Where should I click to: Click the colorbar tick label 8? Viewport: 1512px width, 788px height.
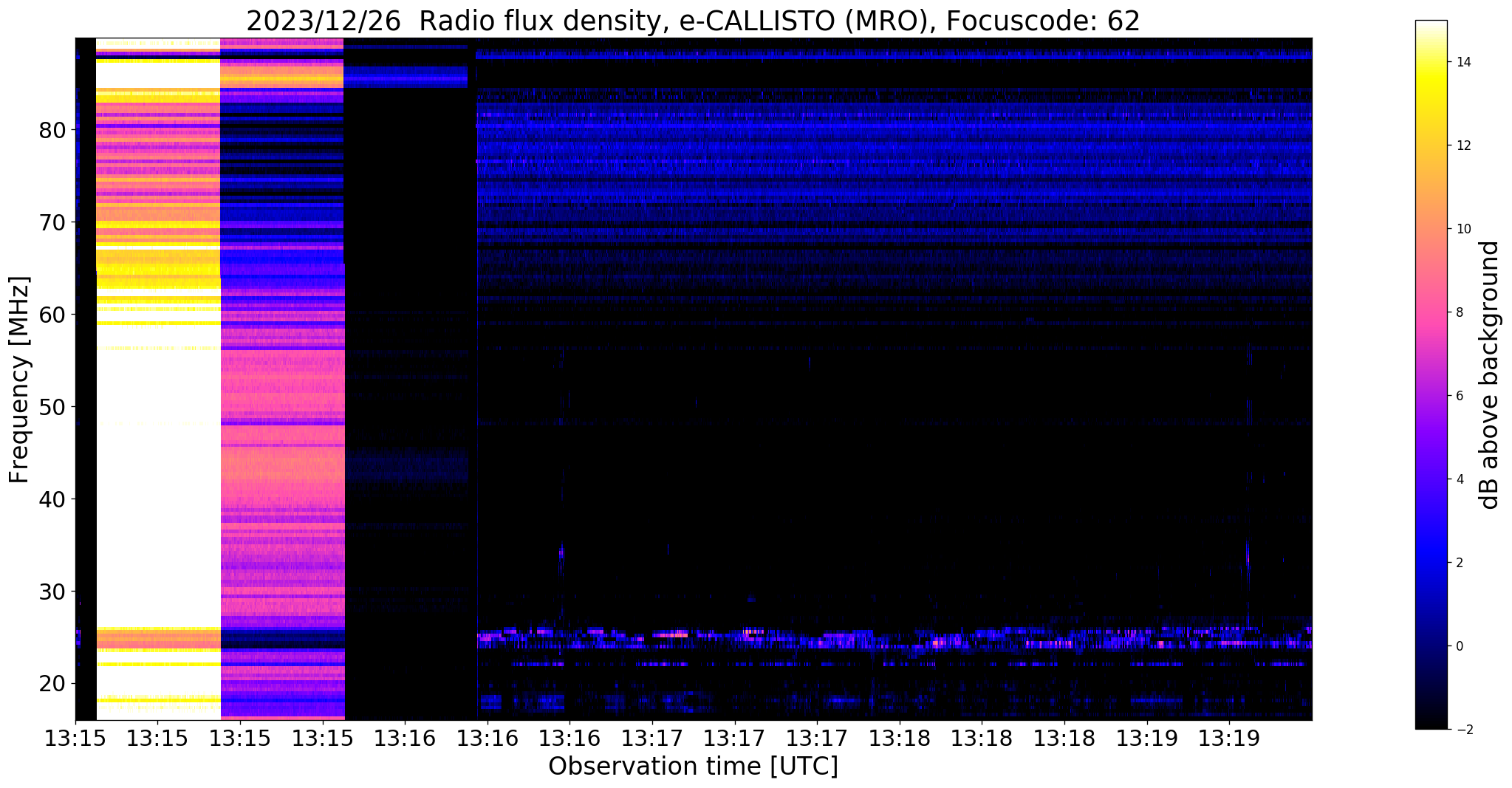click(x=1458, y=312)
